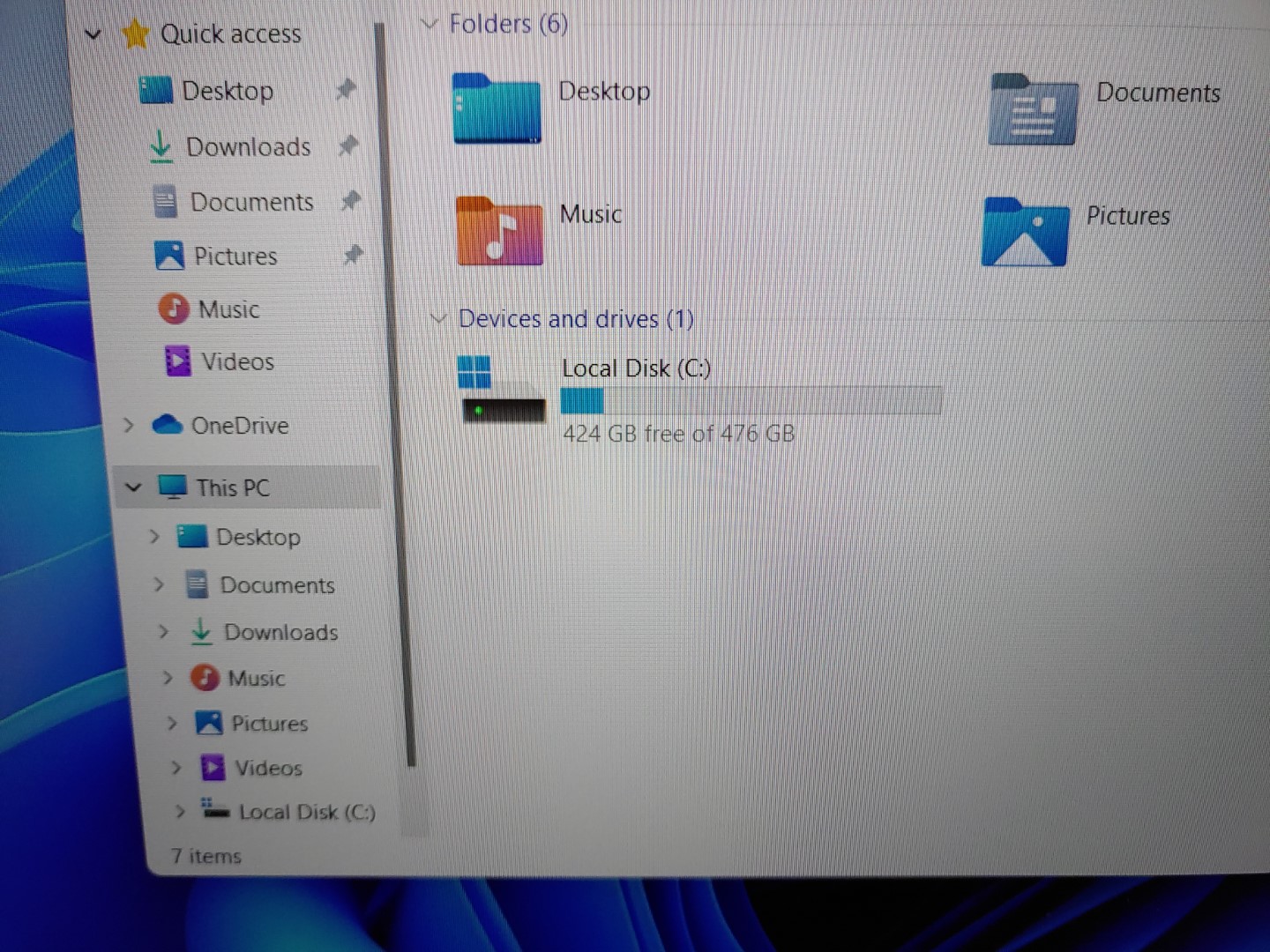Image resolution: width=1270 pixels, height=952 pixels.
Task: Click Videos icon under This PC tree
Action: click(x=213, y=768)
